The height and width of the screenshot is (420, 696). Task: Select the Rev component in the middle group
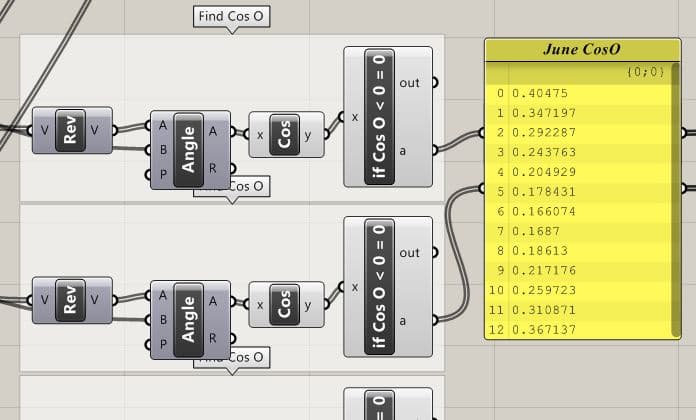tap(71, 300)
